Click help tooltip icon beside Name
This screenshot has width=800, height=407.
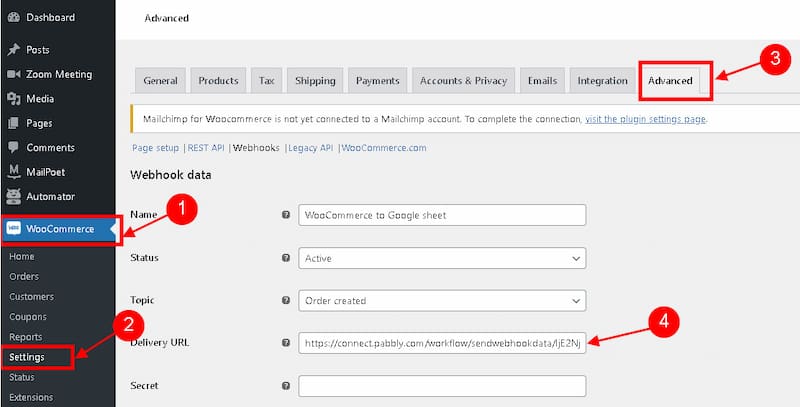tap(286, 215)
